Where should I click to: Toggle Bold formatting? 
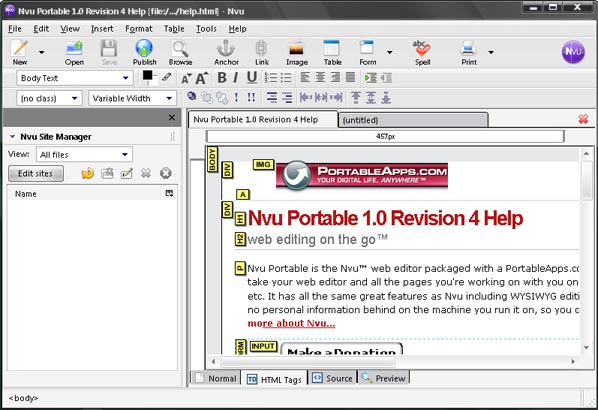point(222,77)
